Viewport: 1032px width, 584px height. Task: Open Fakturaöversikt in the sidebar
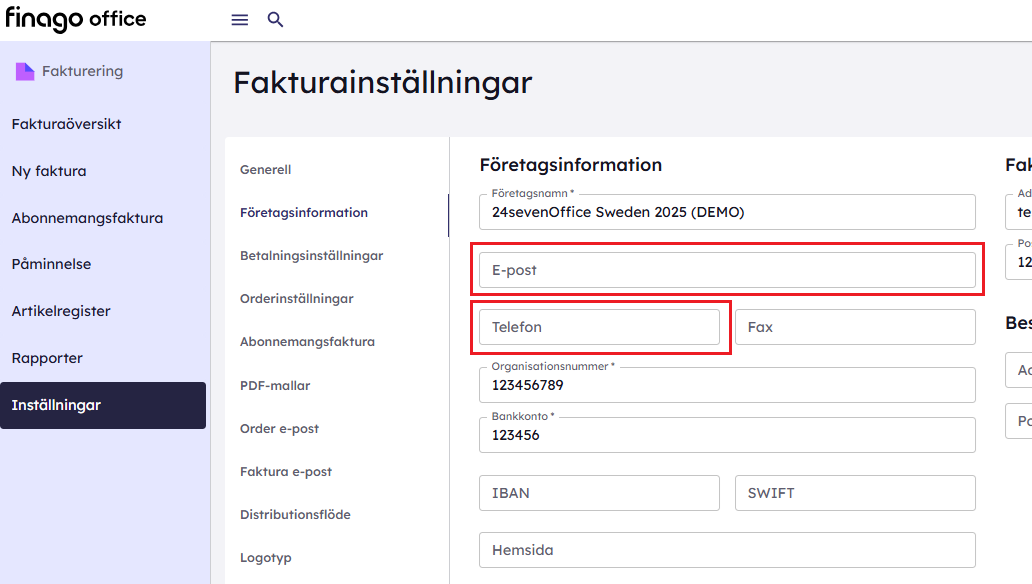click(x=66, y=124)
